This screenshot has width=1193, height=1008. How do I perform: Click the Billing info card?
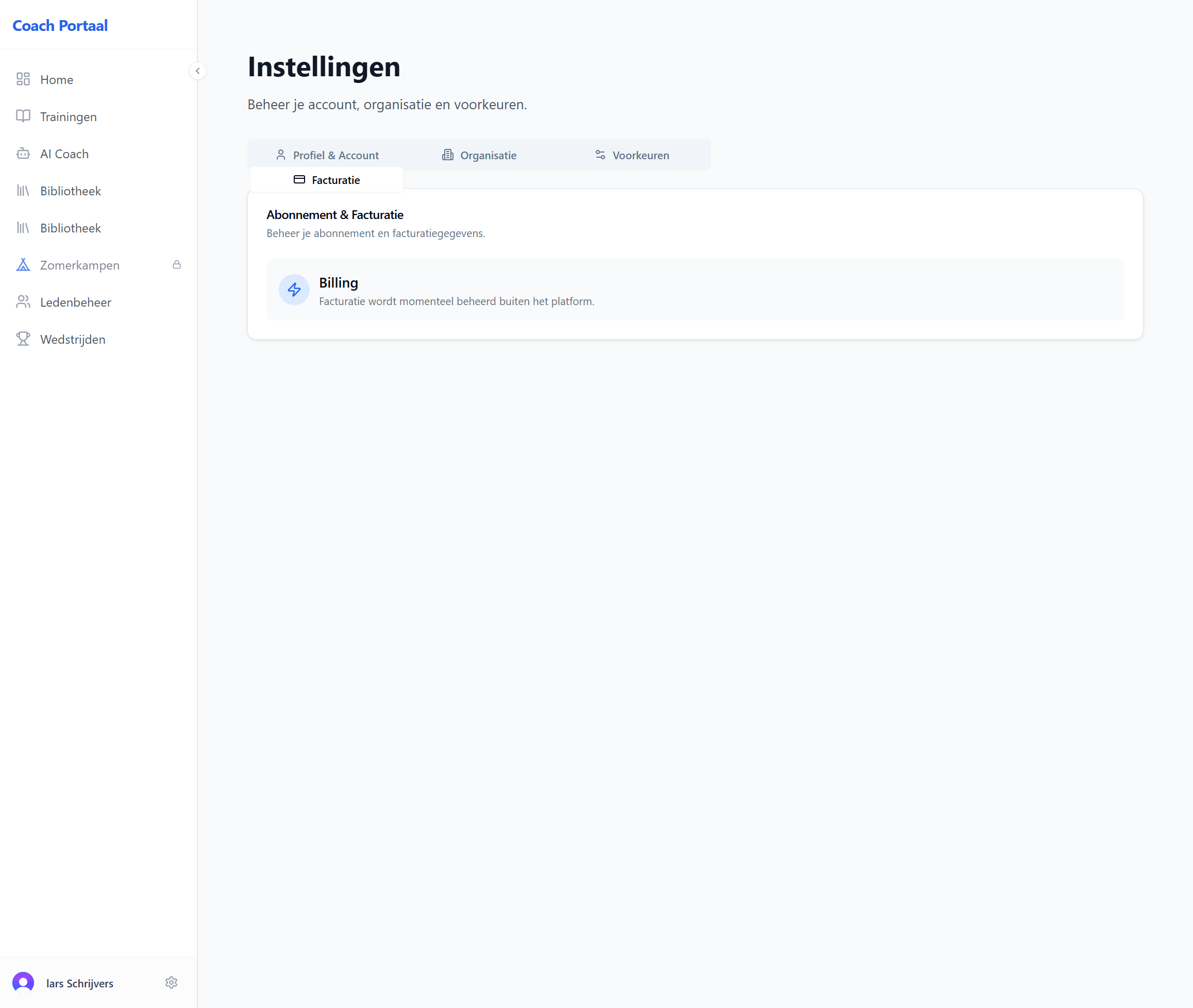click(x=695, y=290)
